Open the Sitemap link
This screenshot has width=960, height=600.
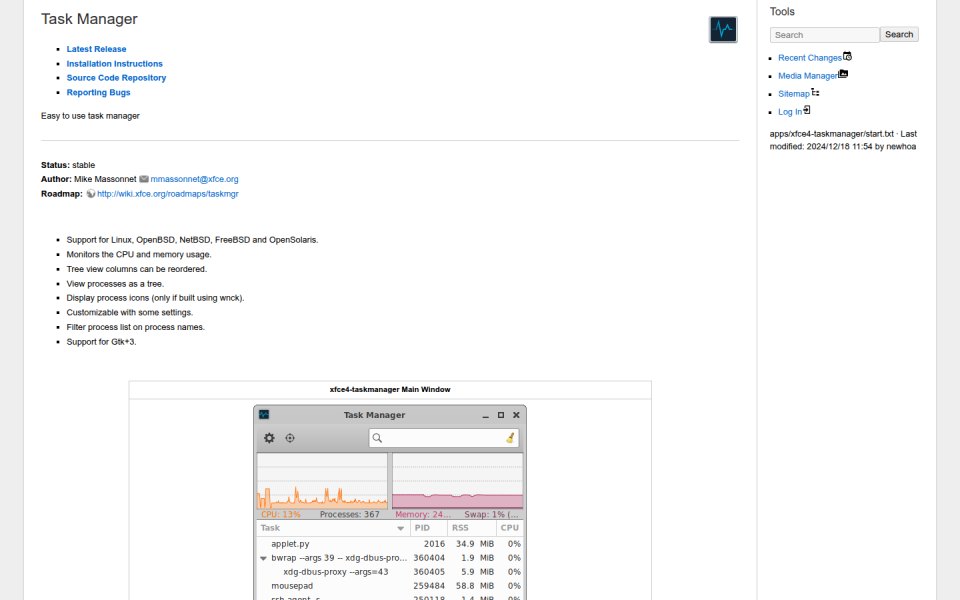point(793,94)
